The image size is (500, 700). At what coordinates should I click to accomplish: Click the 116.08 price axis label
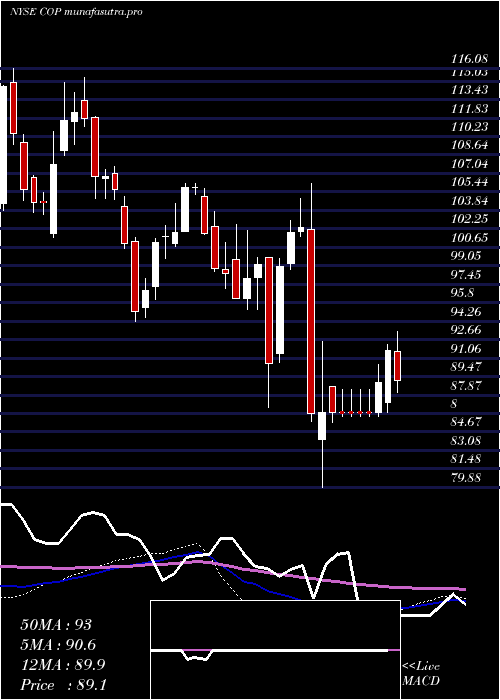coord(468,58)
